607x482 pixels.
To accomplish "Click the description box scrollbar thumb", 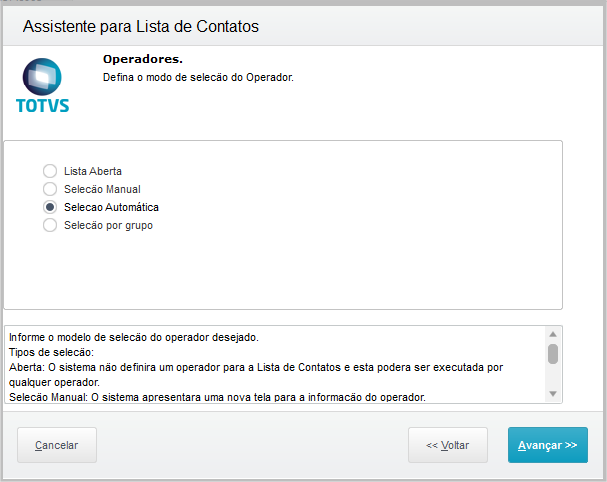I will coord(552,353).
